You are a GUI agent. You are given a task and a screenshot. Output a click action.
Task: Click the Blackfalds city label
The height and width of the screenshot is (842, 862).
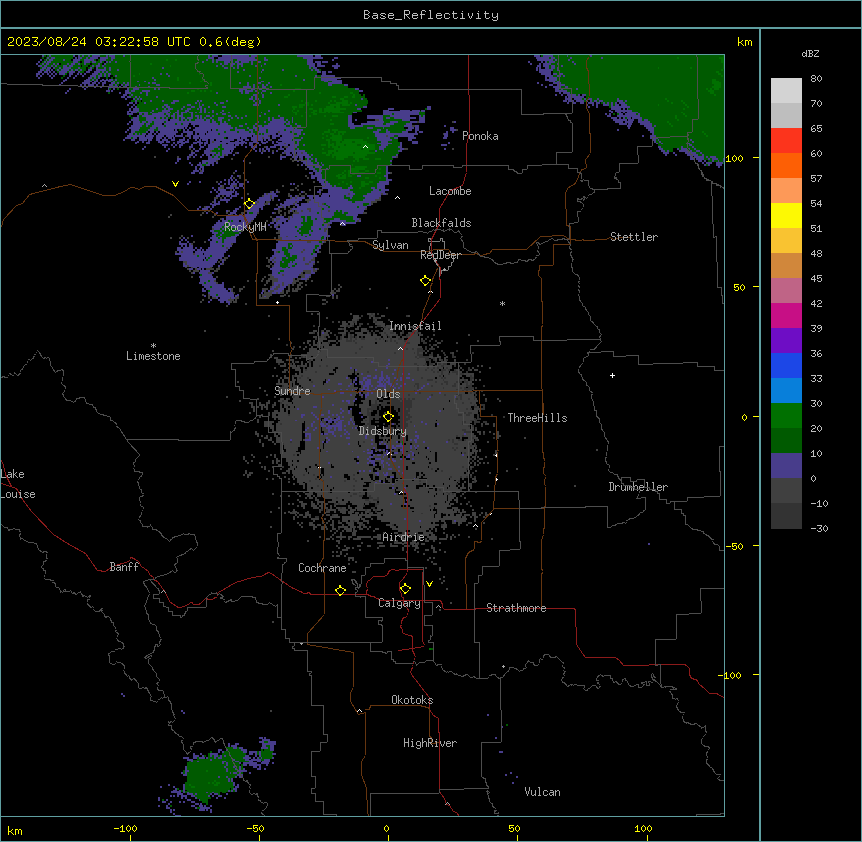pyautogui.click(x=441, y=223)
